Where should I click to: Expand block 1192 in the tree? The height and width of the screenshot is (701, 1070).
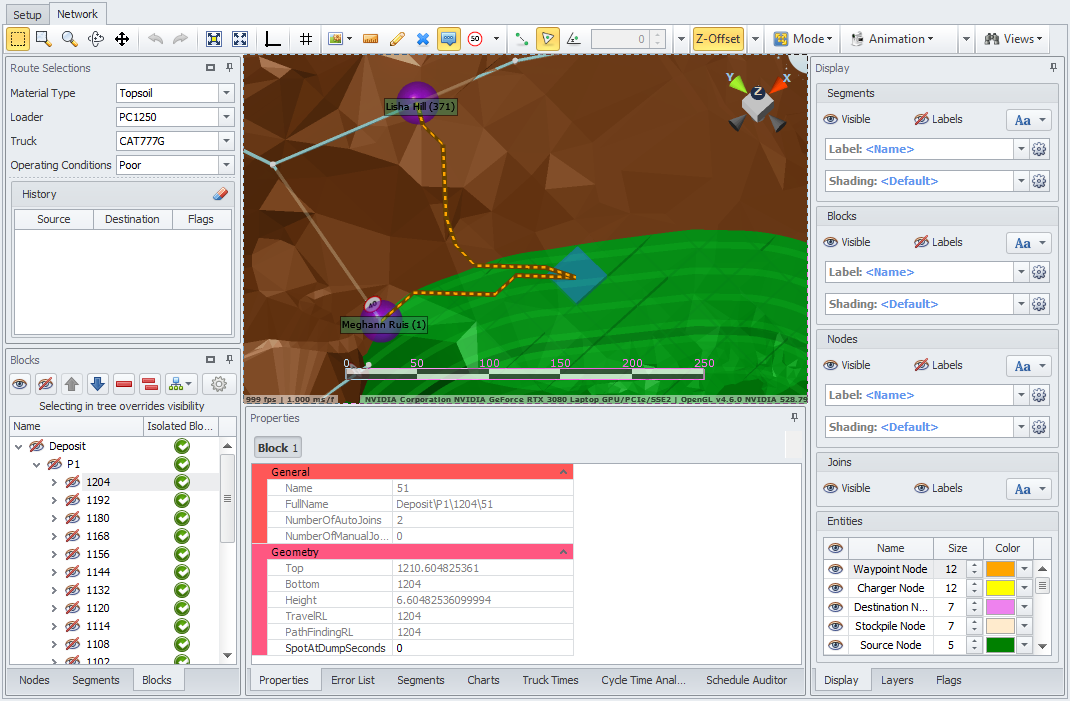pyautogui.click(x=54, y=500)
